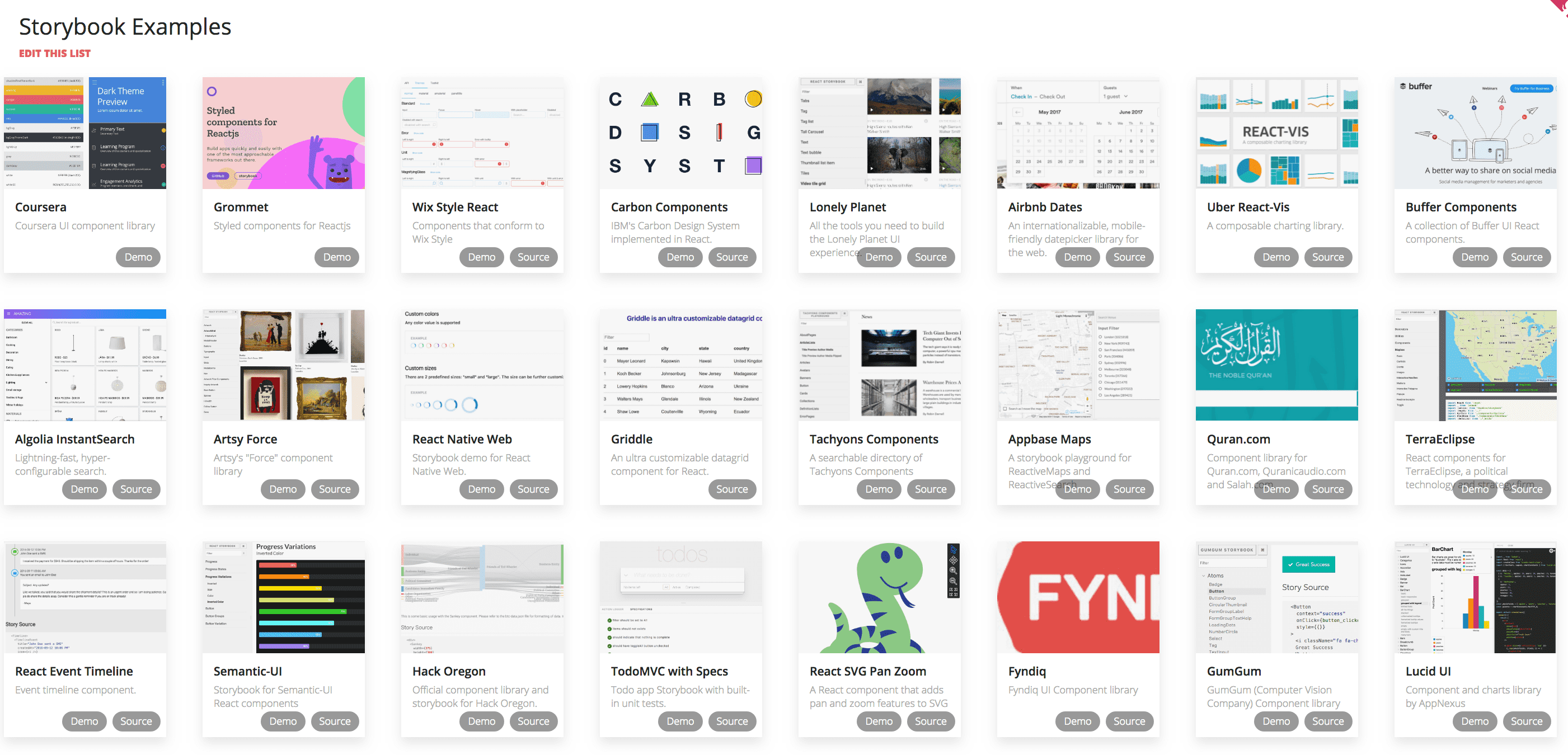Open Wix Style React Source
Viewport: 1568px width, 755px height.
pos(533,257)
